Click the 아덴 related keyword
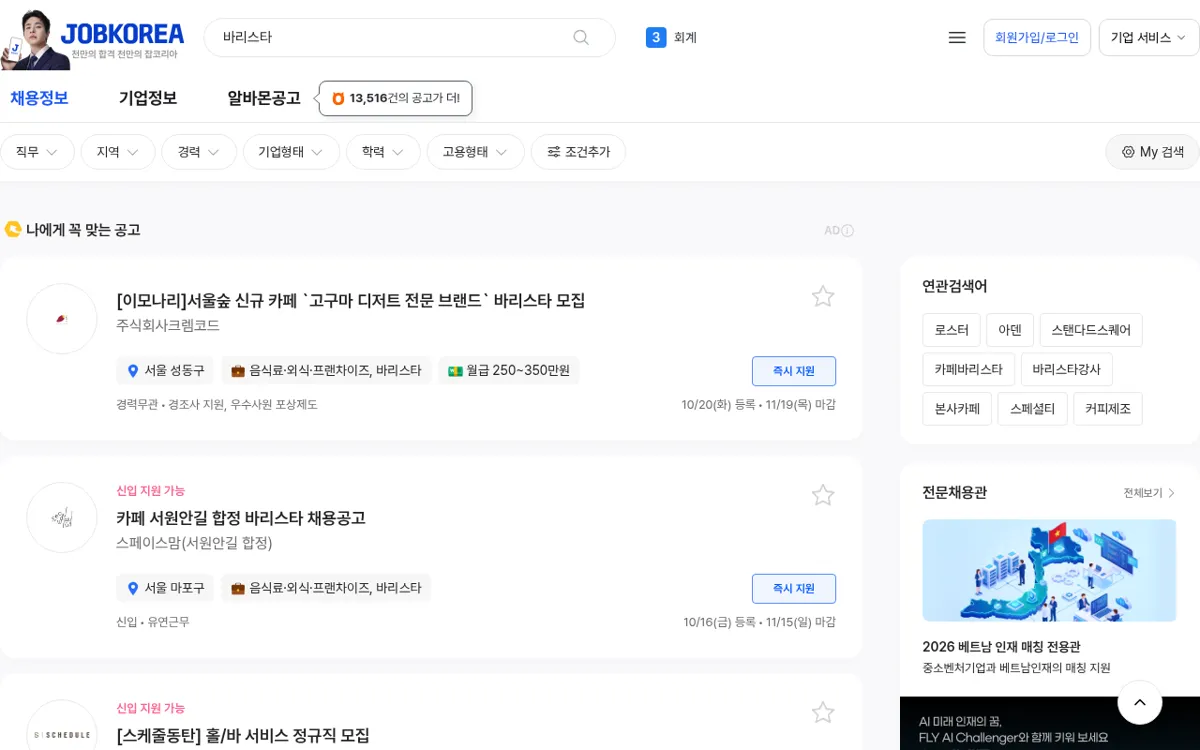Image resolution: width=1200 pixels, height=750 pixels. (x=1010, y=330)
